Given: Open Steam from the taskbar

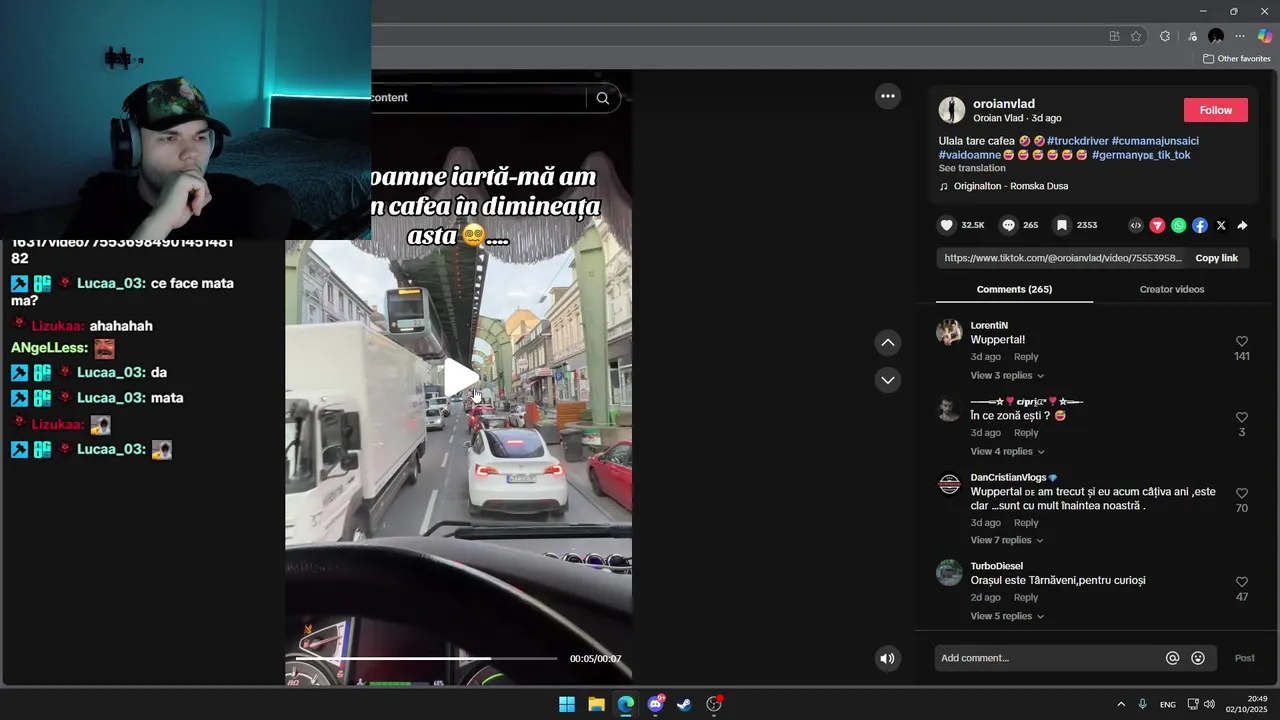Looking at the screenshot, I should (684, 704).
